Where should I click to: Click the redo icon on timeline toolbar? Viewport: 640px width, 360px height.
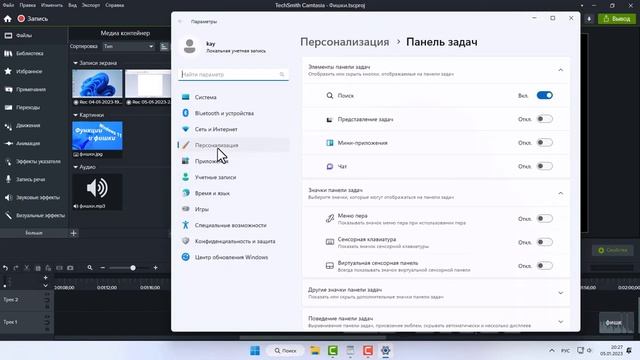point(16,268)
